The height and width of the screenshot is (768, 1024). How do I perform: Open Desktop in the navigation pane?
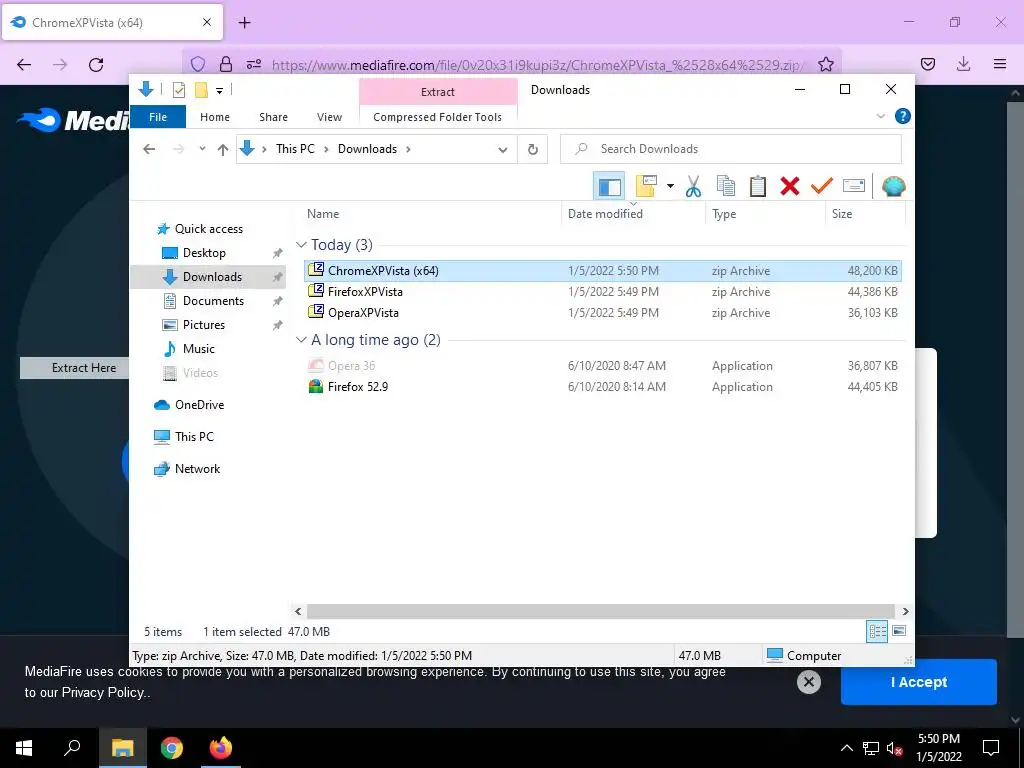[x=204, y=253]
